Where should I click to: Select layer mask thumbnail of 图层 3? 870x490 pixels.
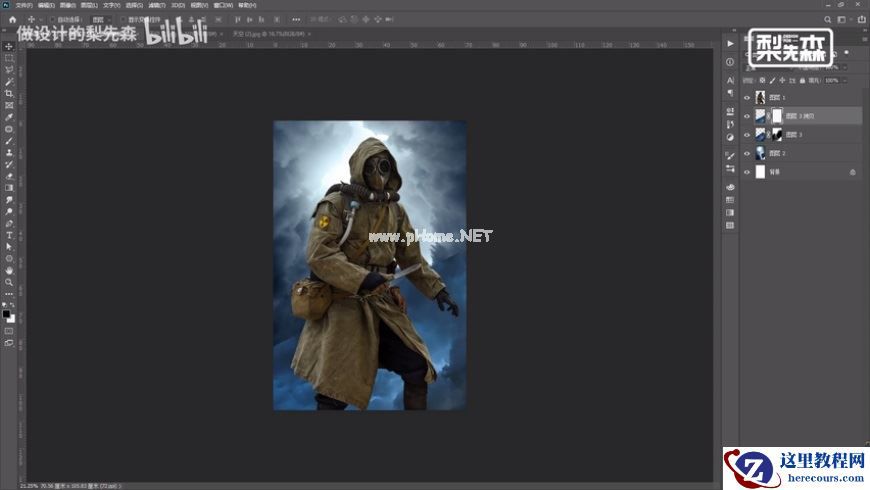click(777, 134)
